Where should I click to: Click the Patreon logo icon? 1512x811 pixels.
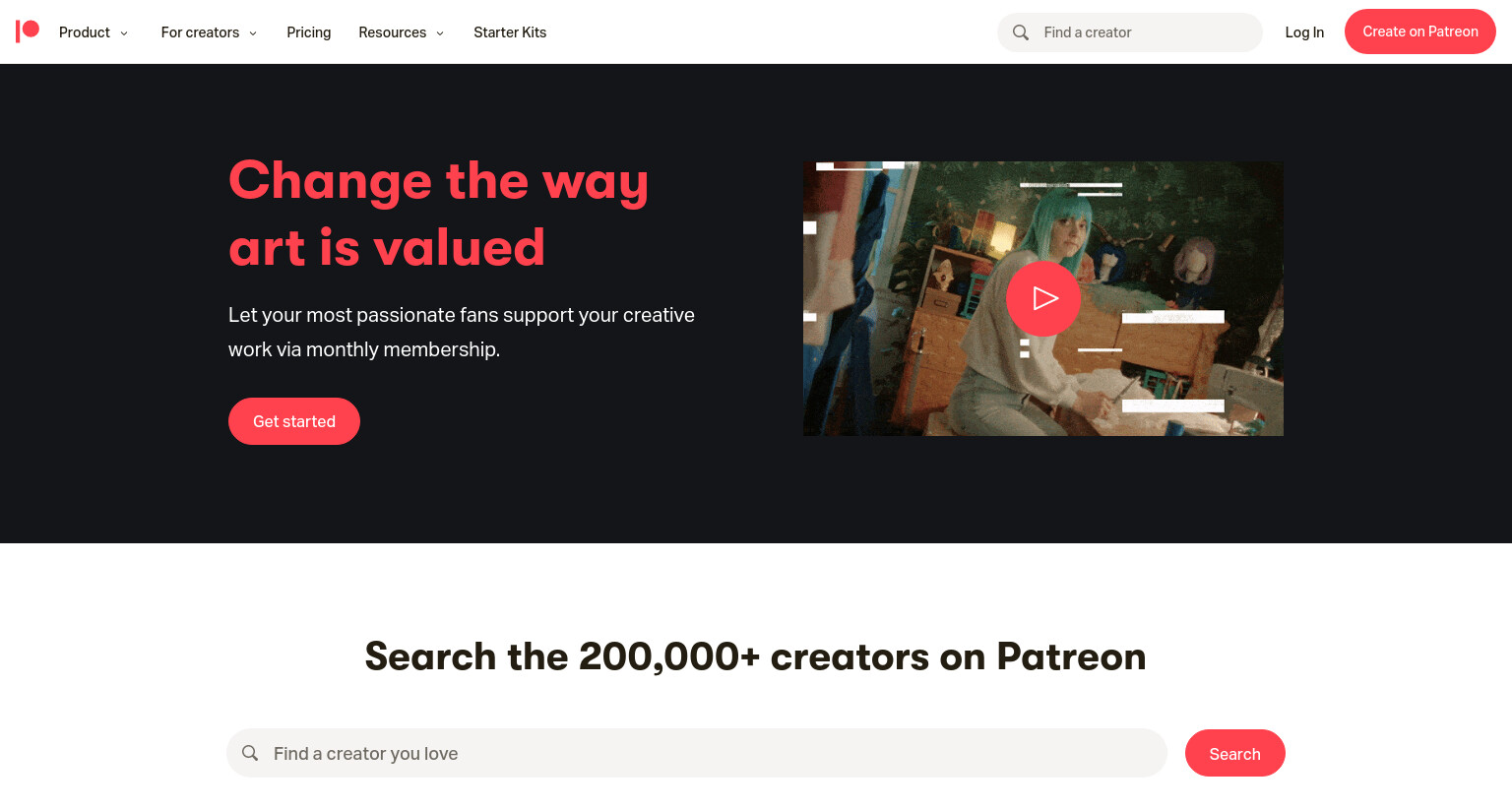click(x=28, y=31)
